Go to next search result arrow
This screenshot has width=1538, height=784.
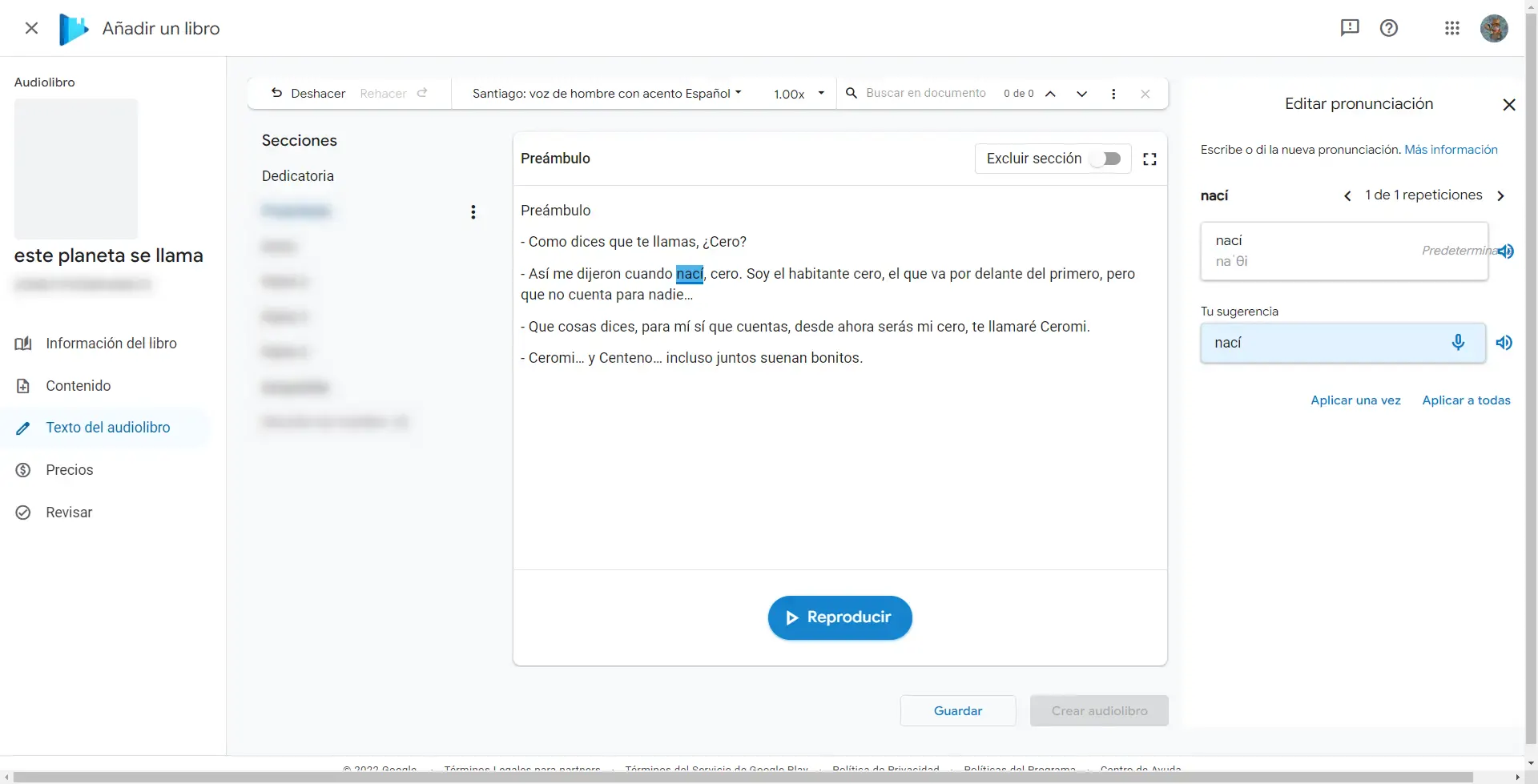tap(1081, 94)
